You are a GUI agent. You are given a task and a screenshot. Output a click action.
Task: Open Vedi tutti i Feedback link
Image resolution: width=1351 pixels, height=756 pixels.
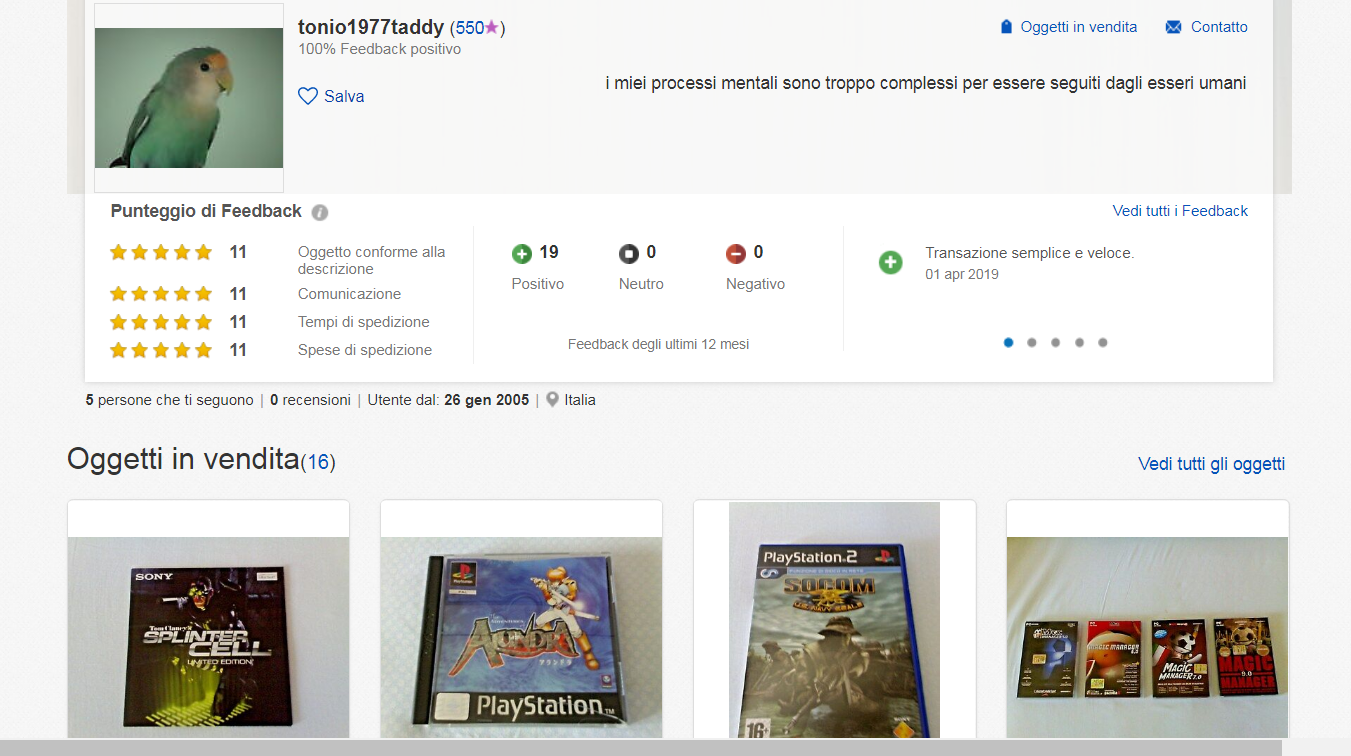tap(1180, 211)
